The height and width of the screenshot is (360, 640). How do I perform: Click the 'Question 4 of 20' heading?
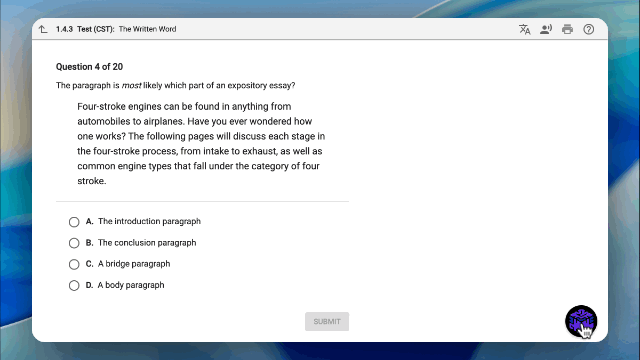[89, 67]
